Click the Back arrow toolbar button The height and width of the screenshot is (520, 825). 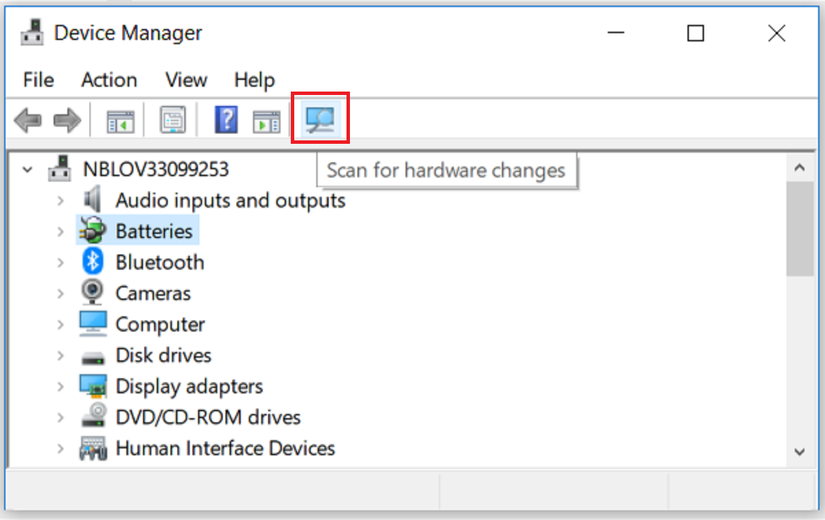tap(28, 120)
